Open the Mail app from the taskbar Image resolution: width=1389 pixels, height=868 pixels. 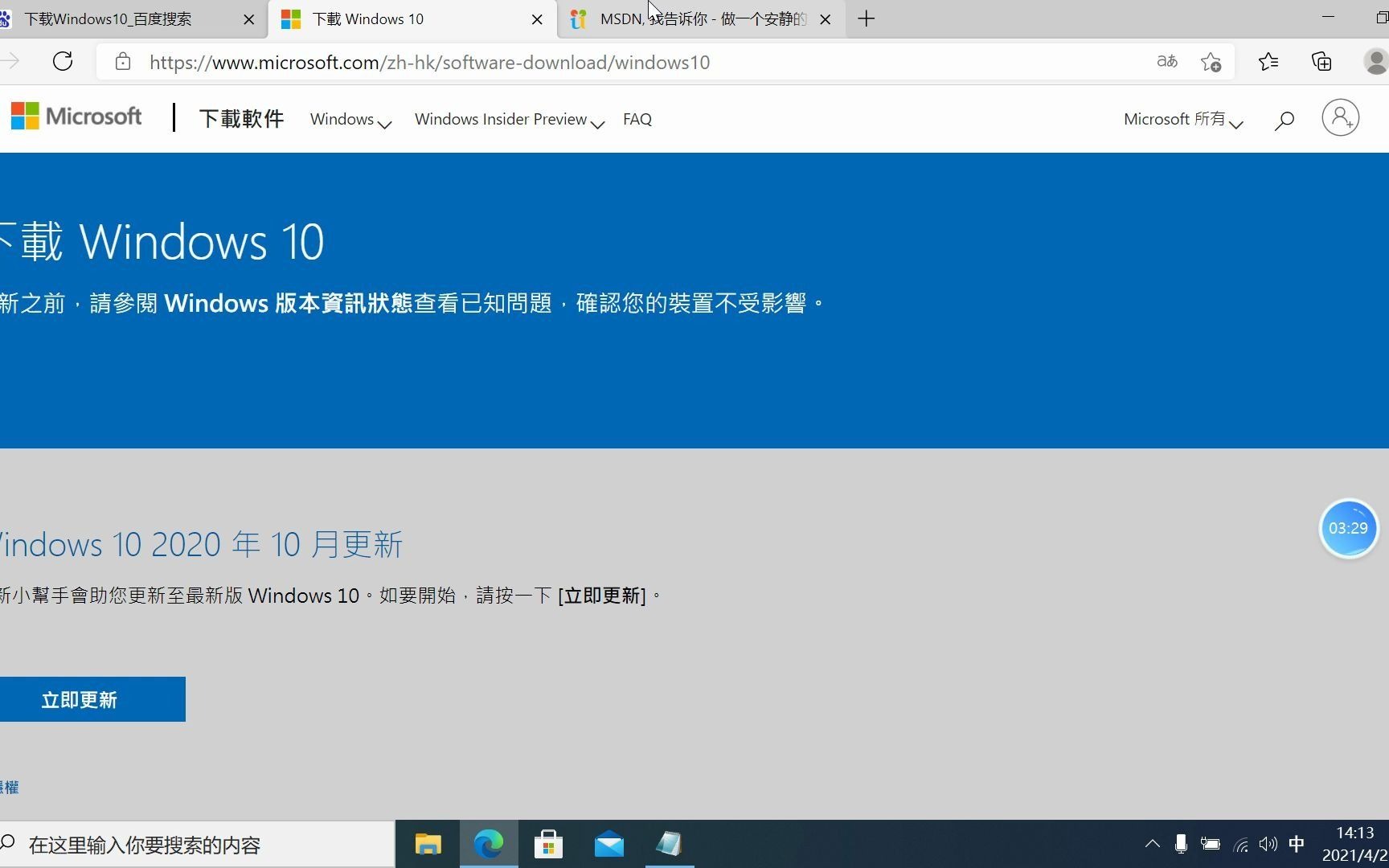(x=608, y=844)
